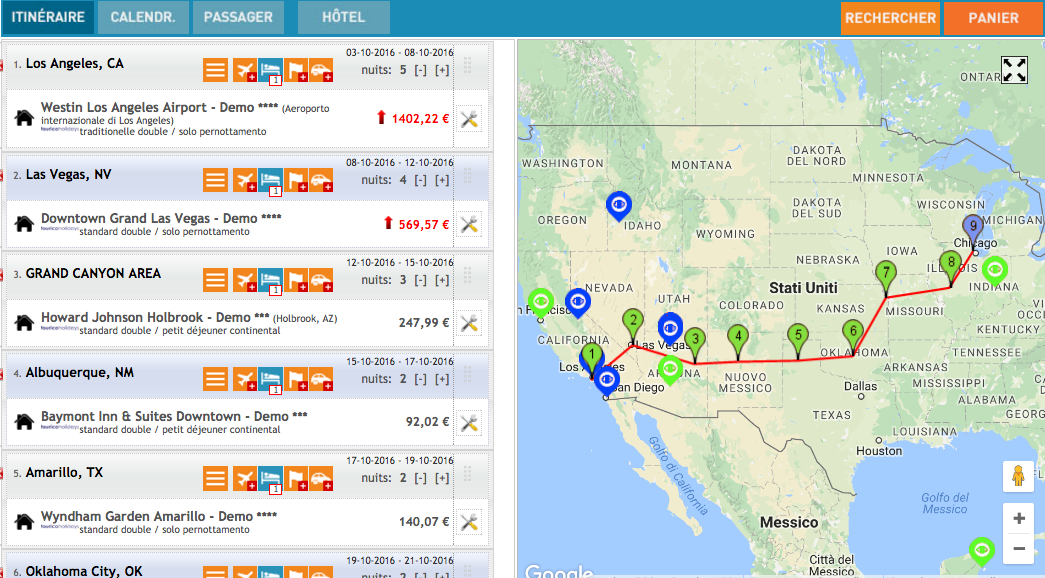This screenshot has width=1045, height=578.
Task: Edit Downtown Grand Las Vegas with tools icon
Action: coord(469,225)
